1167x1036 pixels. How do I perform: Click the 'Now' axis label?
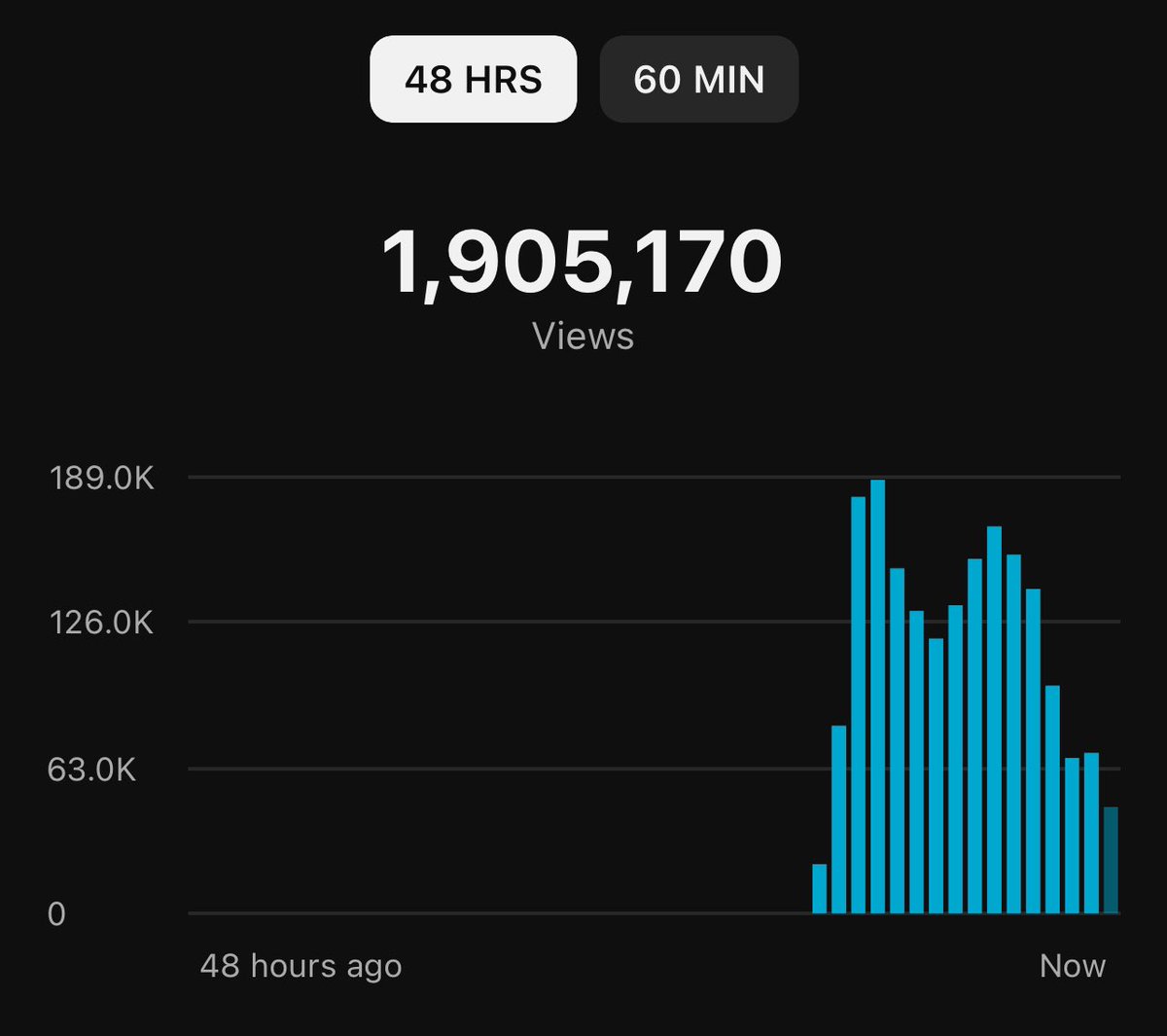[x=1073, y=966]
